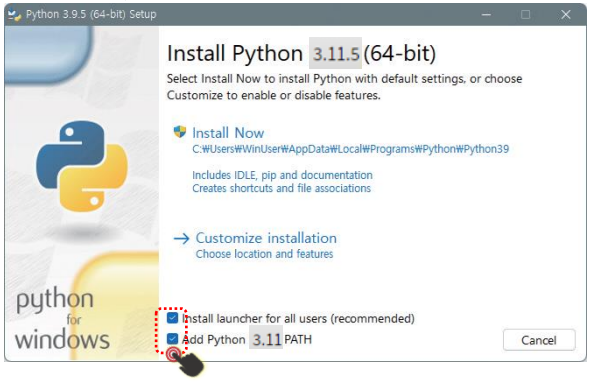Click the Install launcher for all users label
598x384 pixels.
298,319
